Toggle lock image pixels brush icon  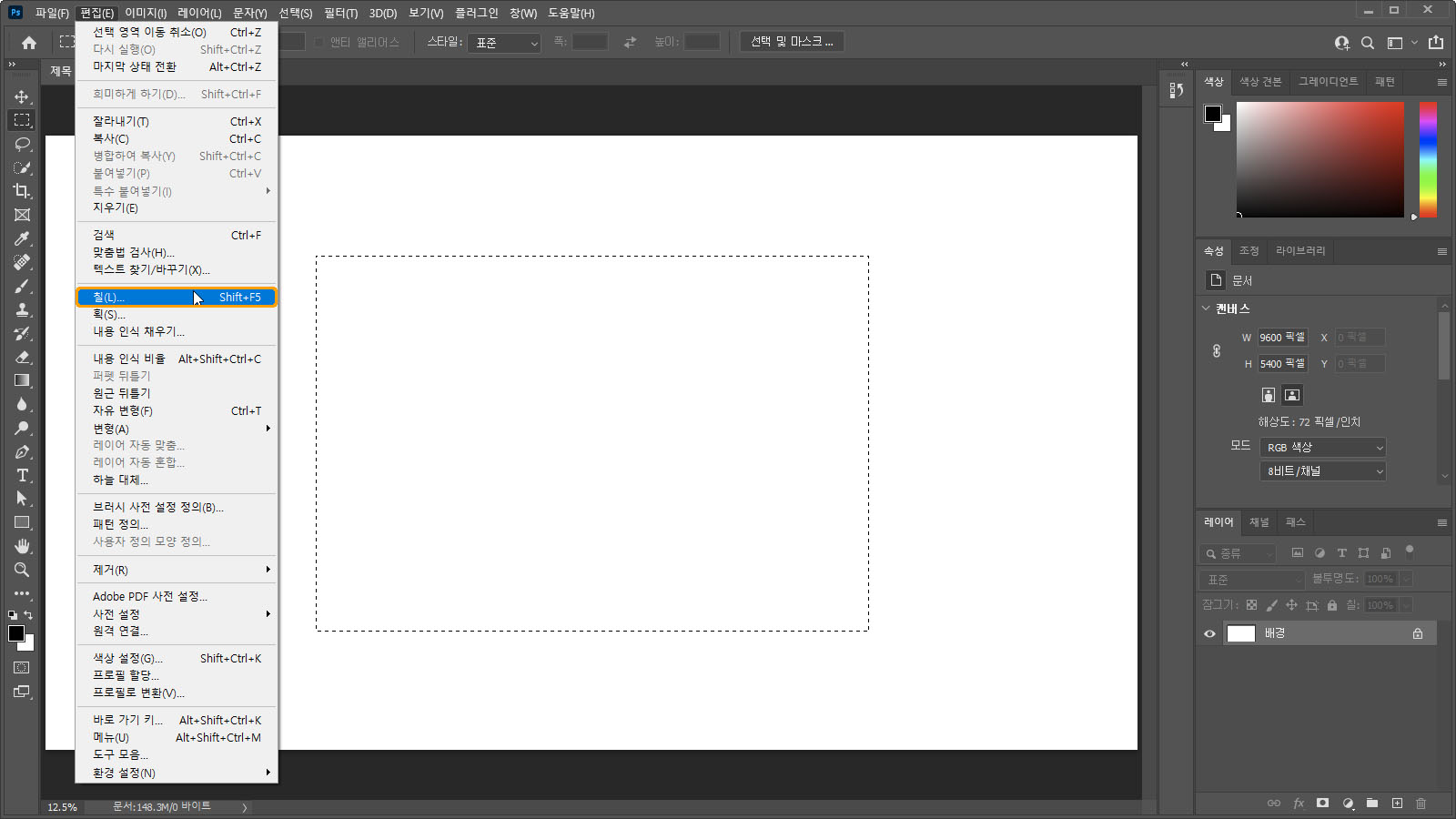coord(1272,605)
